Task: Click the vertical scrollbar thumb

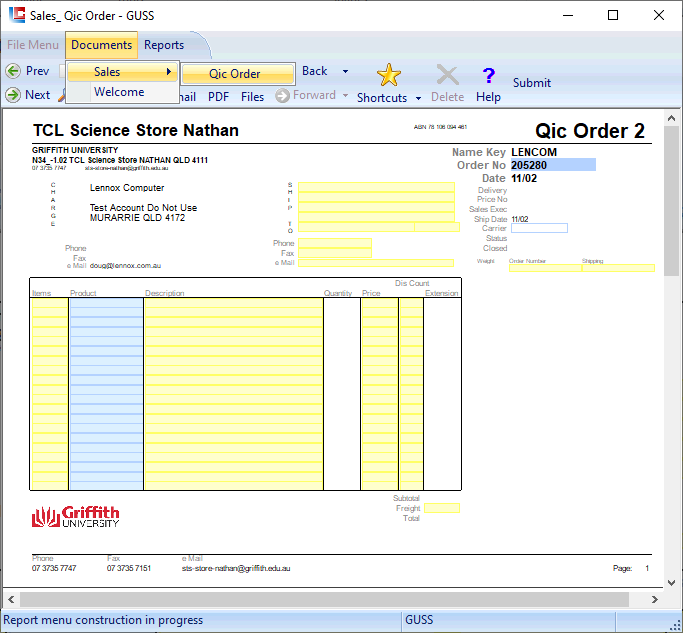Action: point(671,200)
